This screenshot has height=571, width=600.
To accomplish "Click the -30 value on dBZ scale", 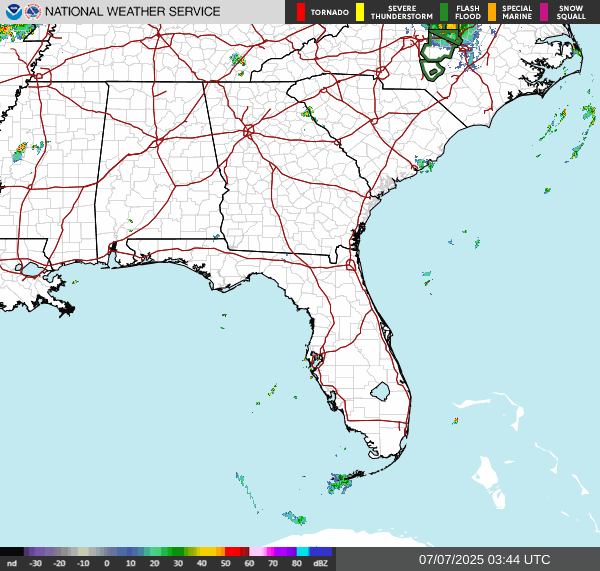I will coord(36,563).
